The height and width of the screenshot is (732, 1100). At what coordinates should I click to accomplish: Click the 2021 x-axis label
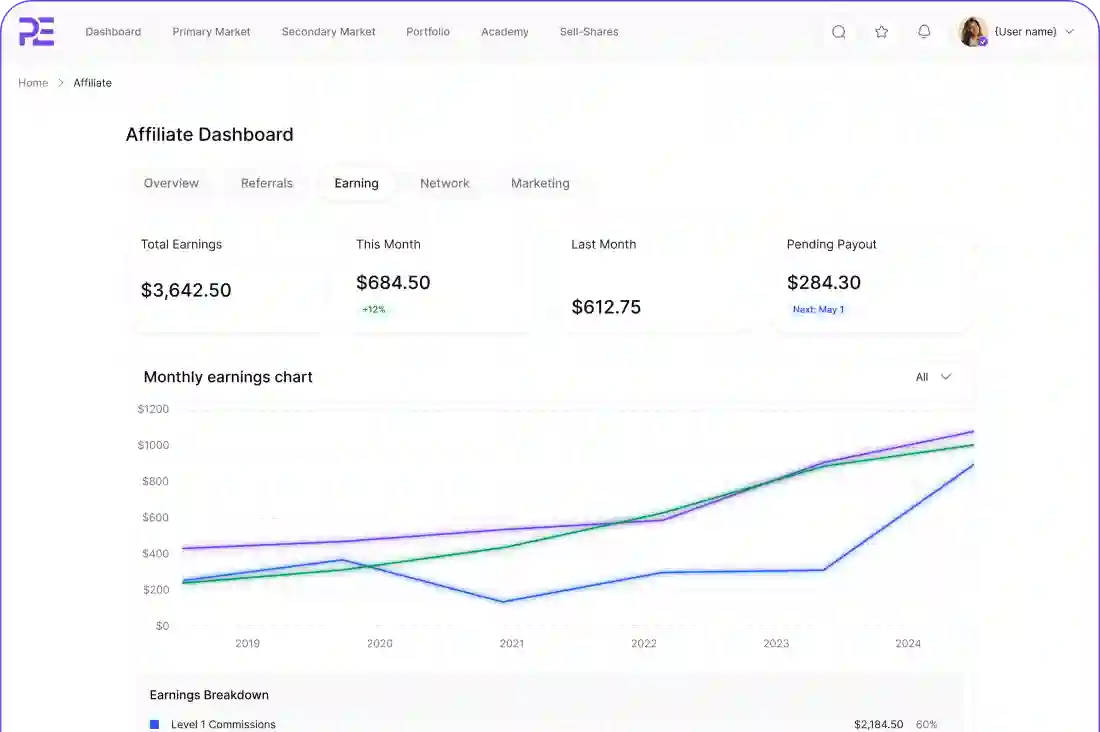click(x=512, y=644)
